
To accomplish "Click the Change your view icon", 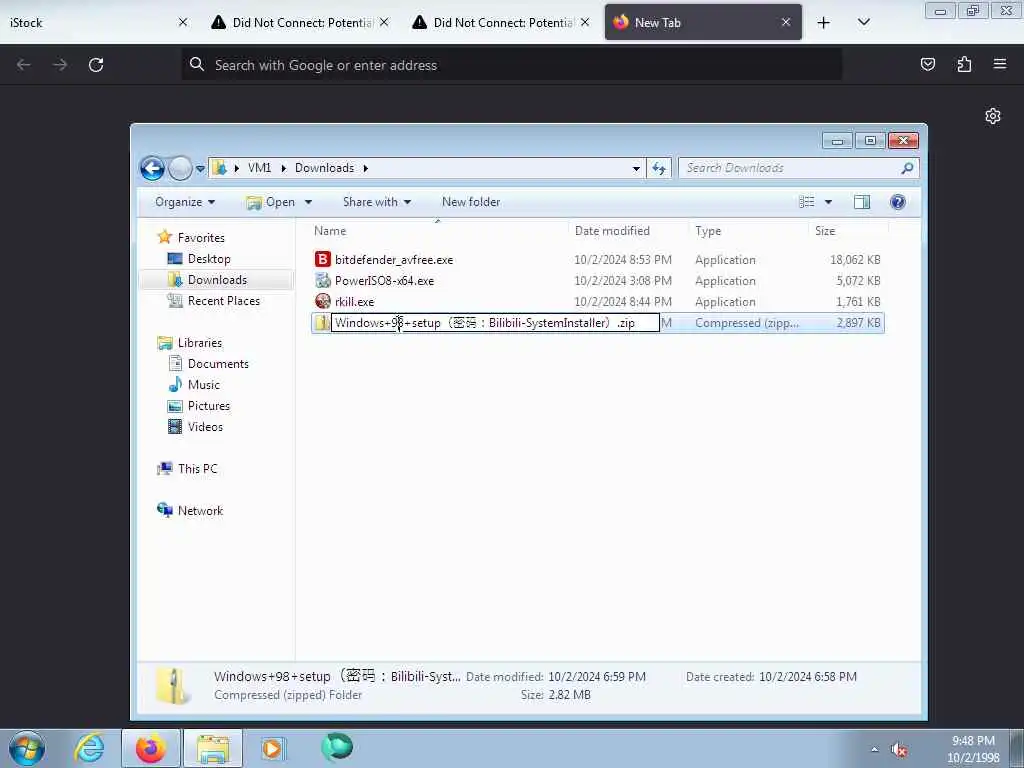I will pyautogui.click(x=807, y=202).
